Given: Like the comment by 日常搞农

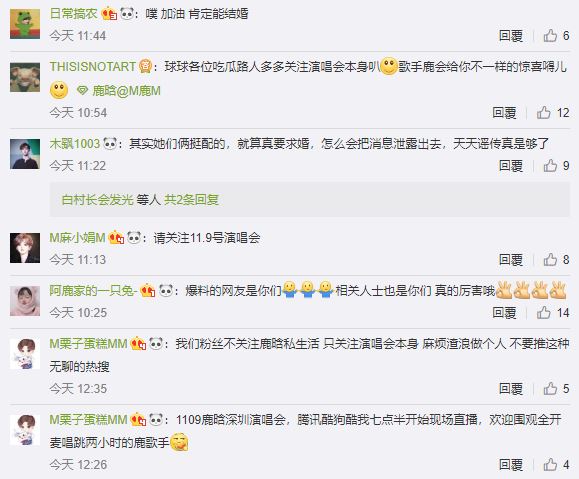Looking at the screenshot, I should pos(550,35).
